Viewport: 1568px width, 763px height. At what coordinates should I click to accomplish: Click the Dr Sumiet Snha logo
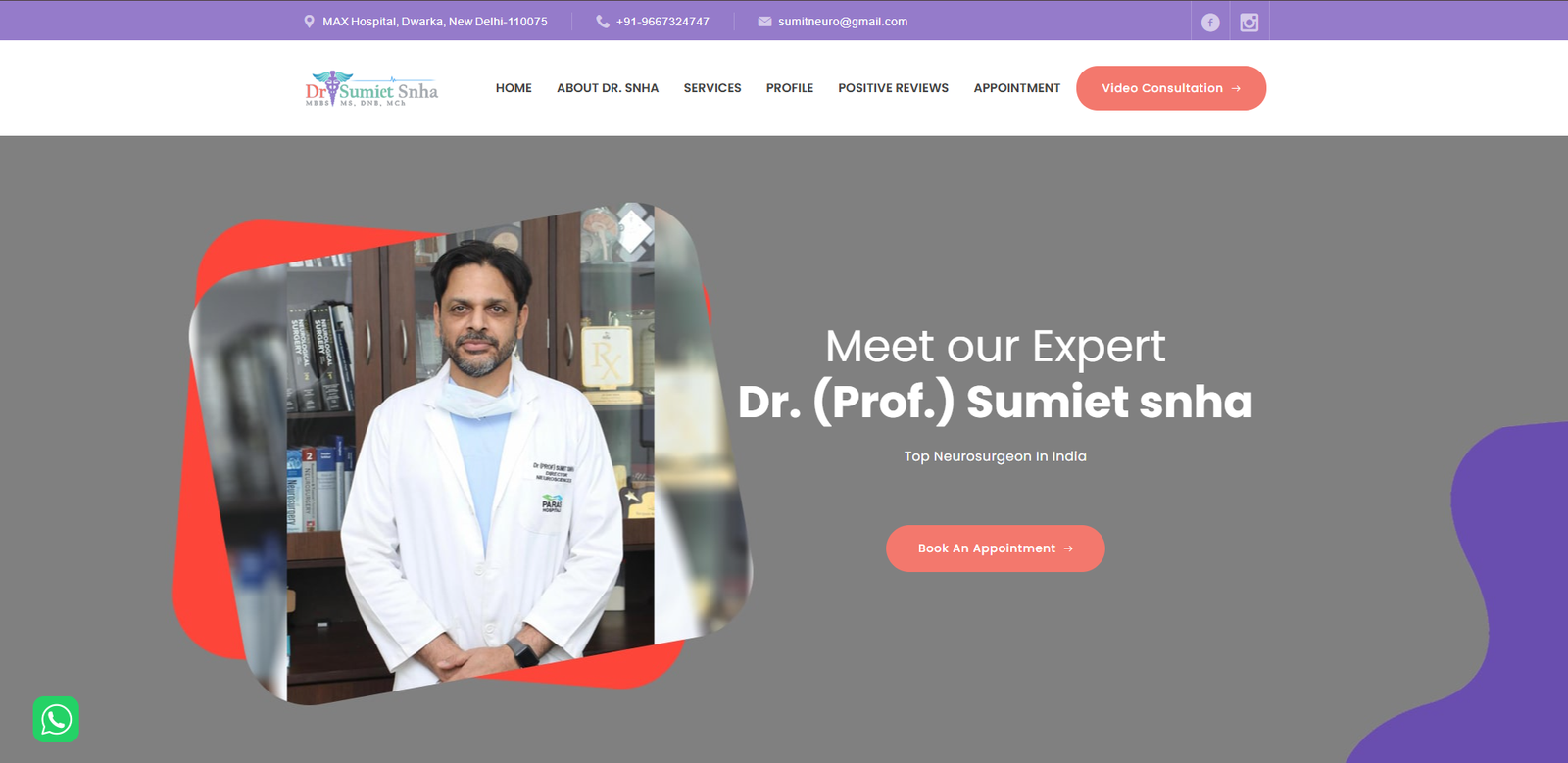(x=371, y=88)
